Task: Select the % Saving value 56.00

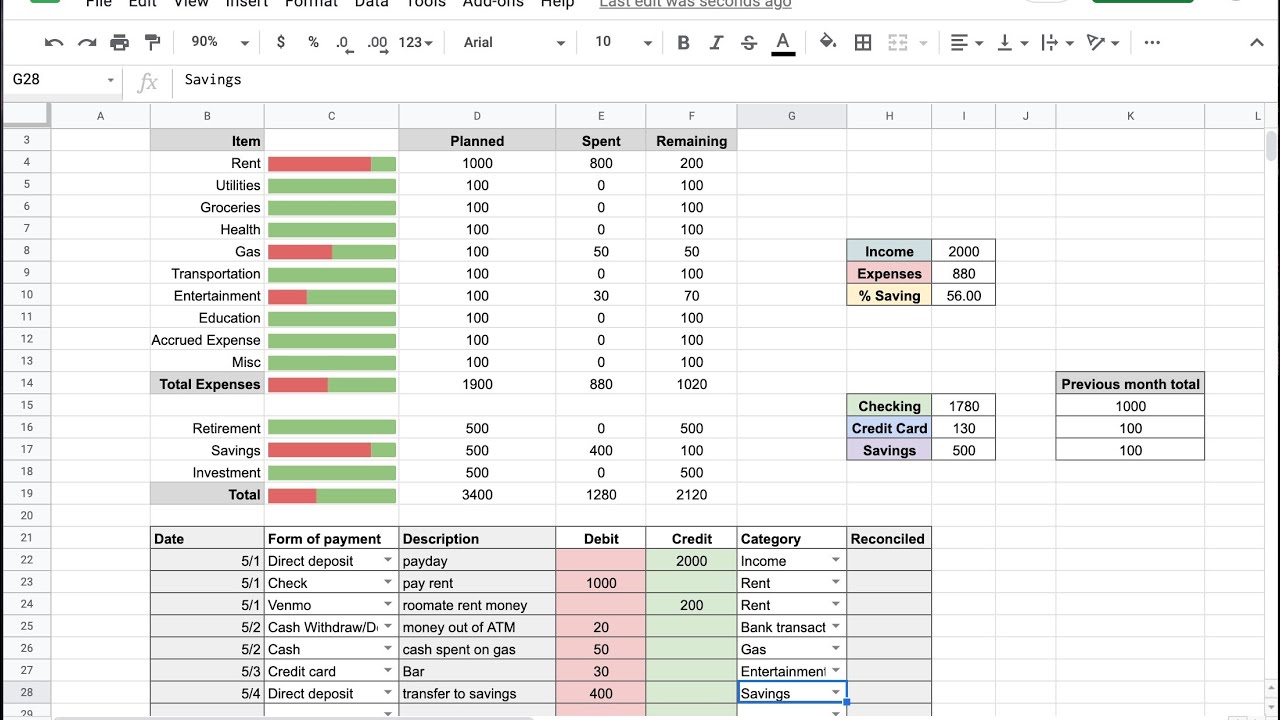Action: click(x=964, y=295)
